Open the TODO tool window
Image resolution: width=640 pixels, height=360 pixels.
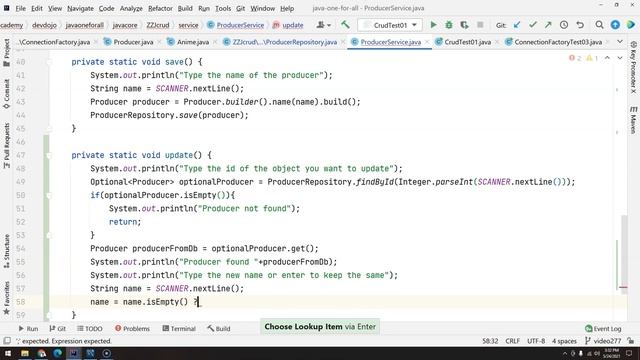point(90,328)
